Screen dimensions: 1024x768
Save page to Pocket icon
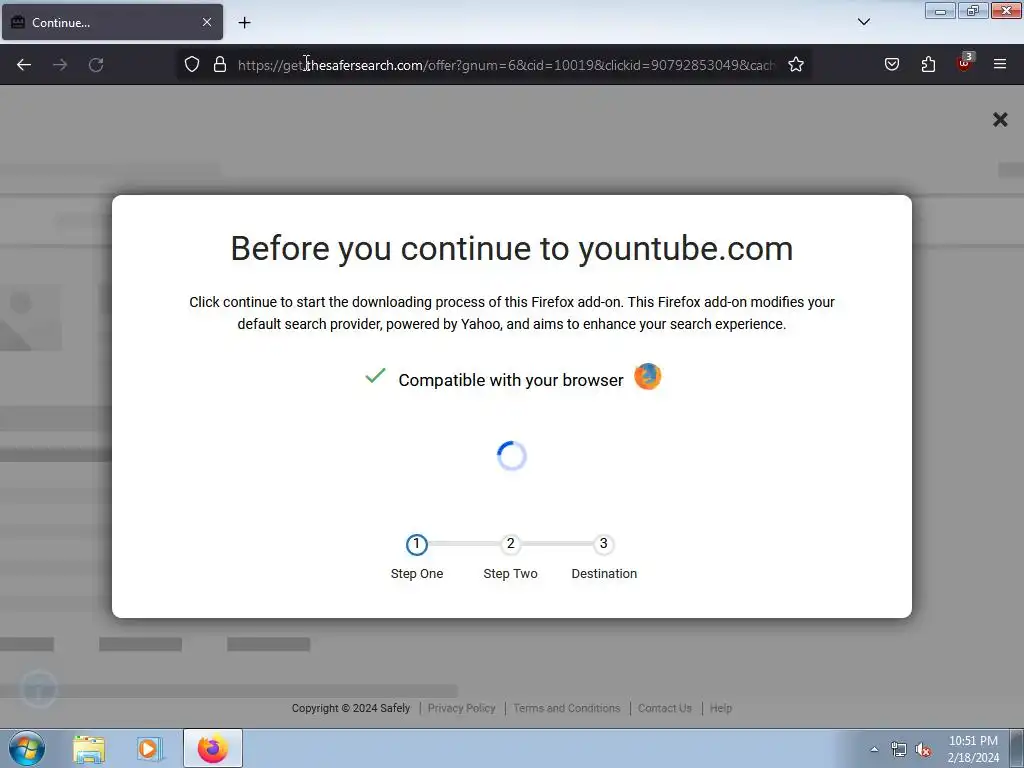tap(891, 65)
